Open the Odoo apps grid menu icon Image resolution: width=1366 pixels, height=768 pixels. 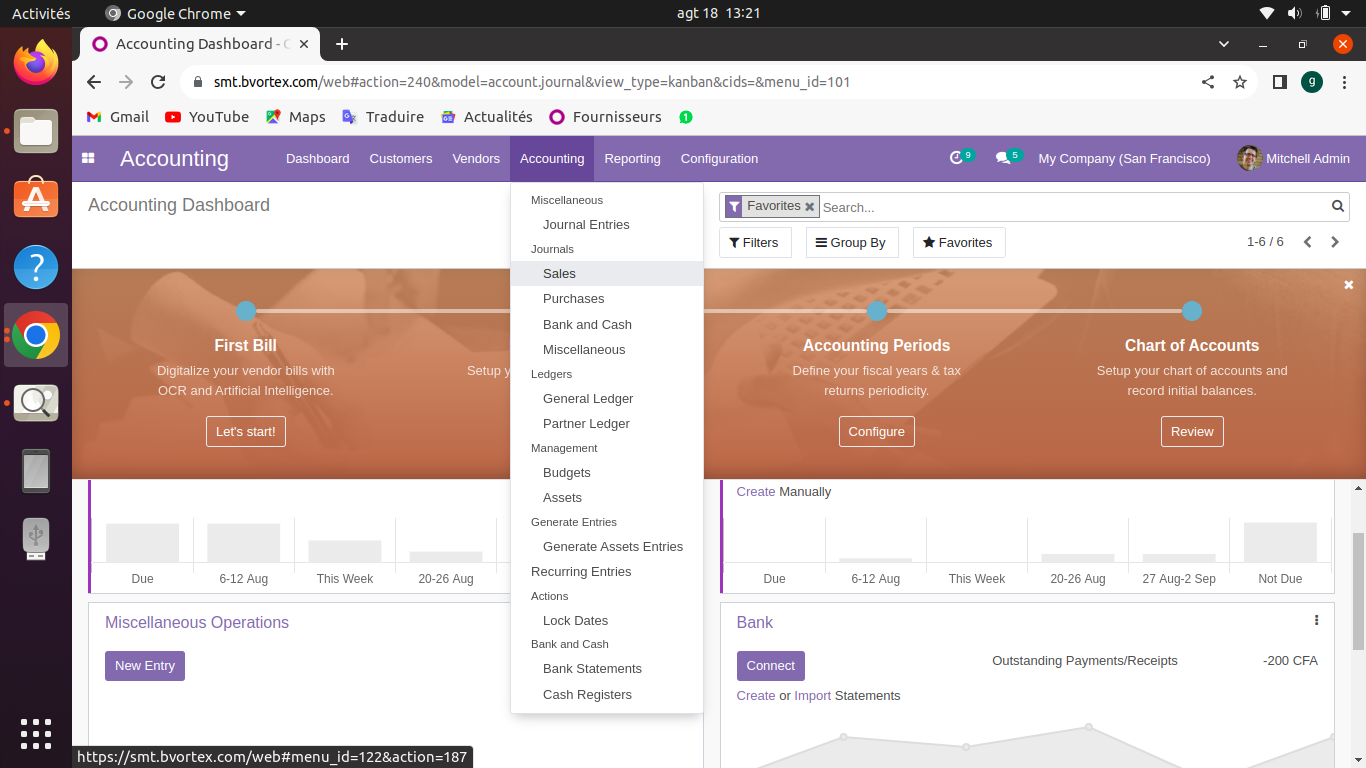coord(88,158)
